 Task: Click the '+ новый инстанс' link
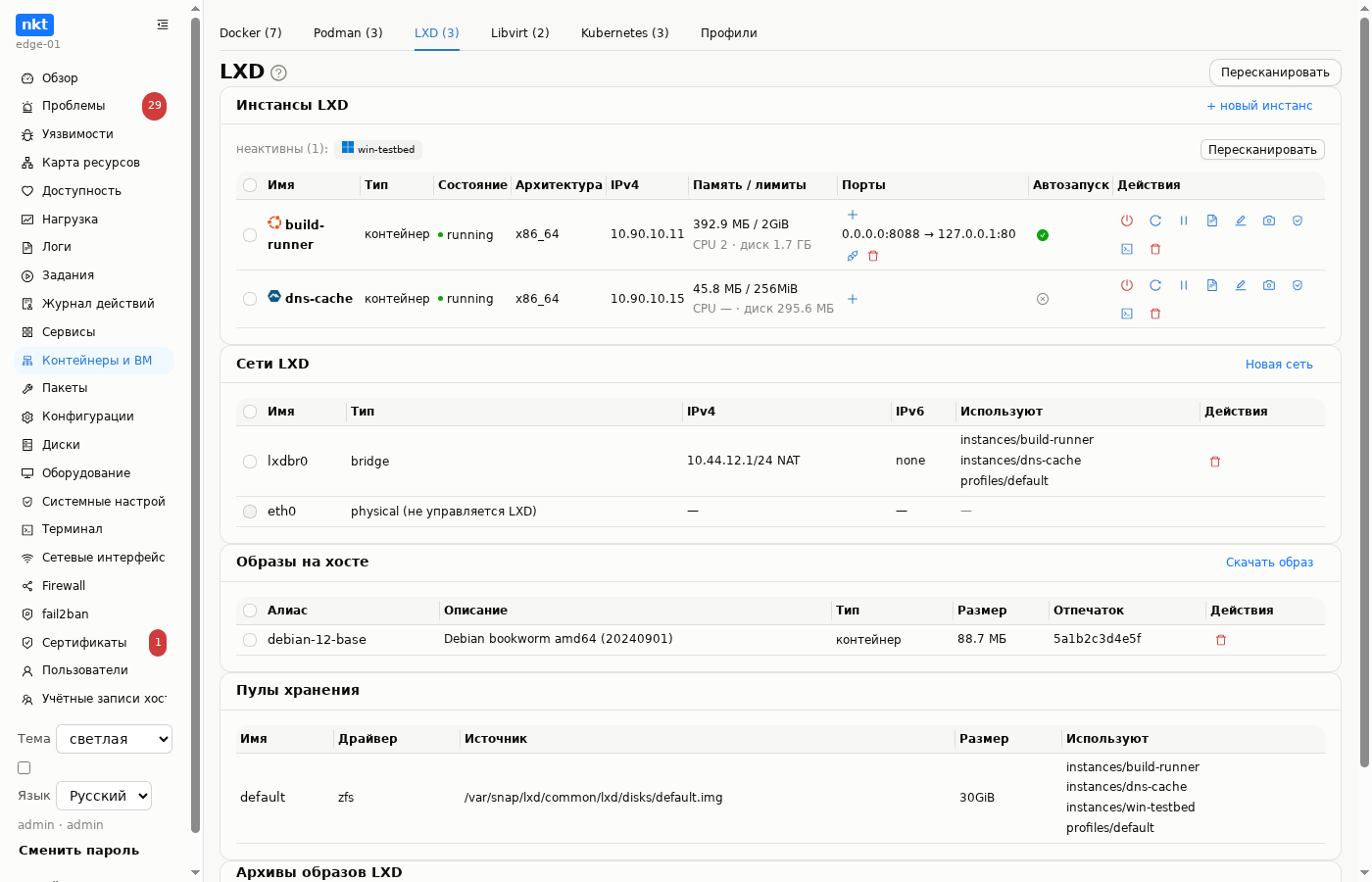pos(1259,106)
